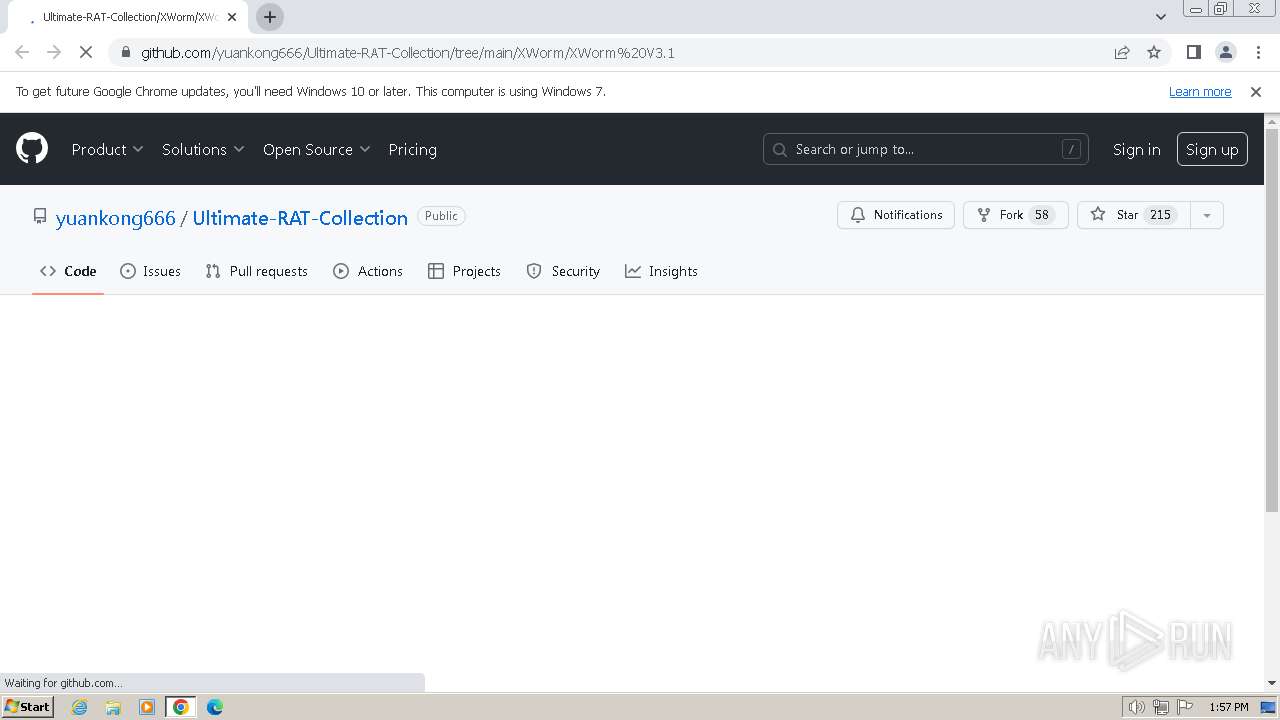This screenshot has height=720, width=1280.
Task: Click the address bar URL
Action: 407,53
